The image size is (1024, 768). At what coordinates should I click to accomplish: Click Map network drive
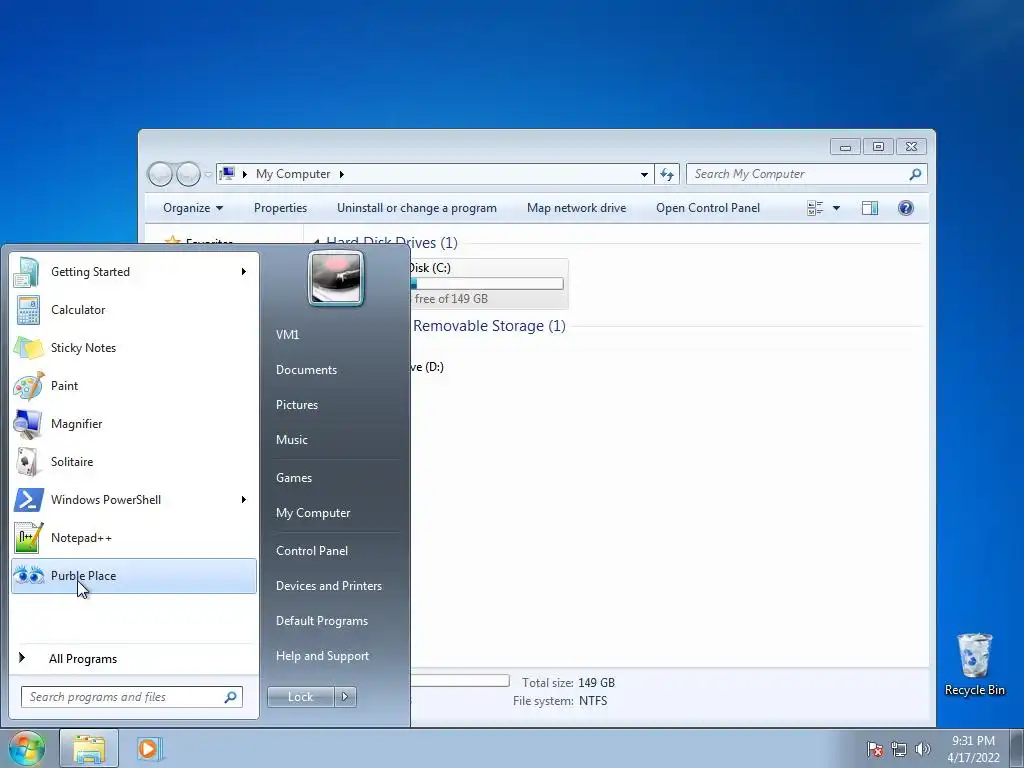[x=577, y=208]
